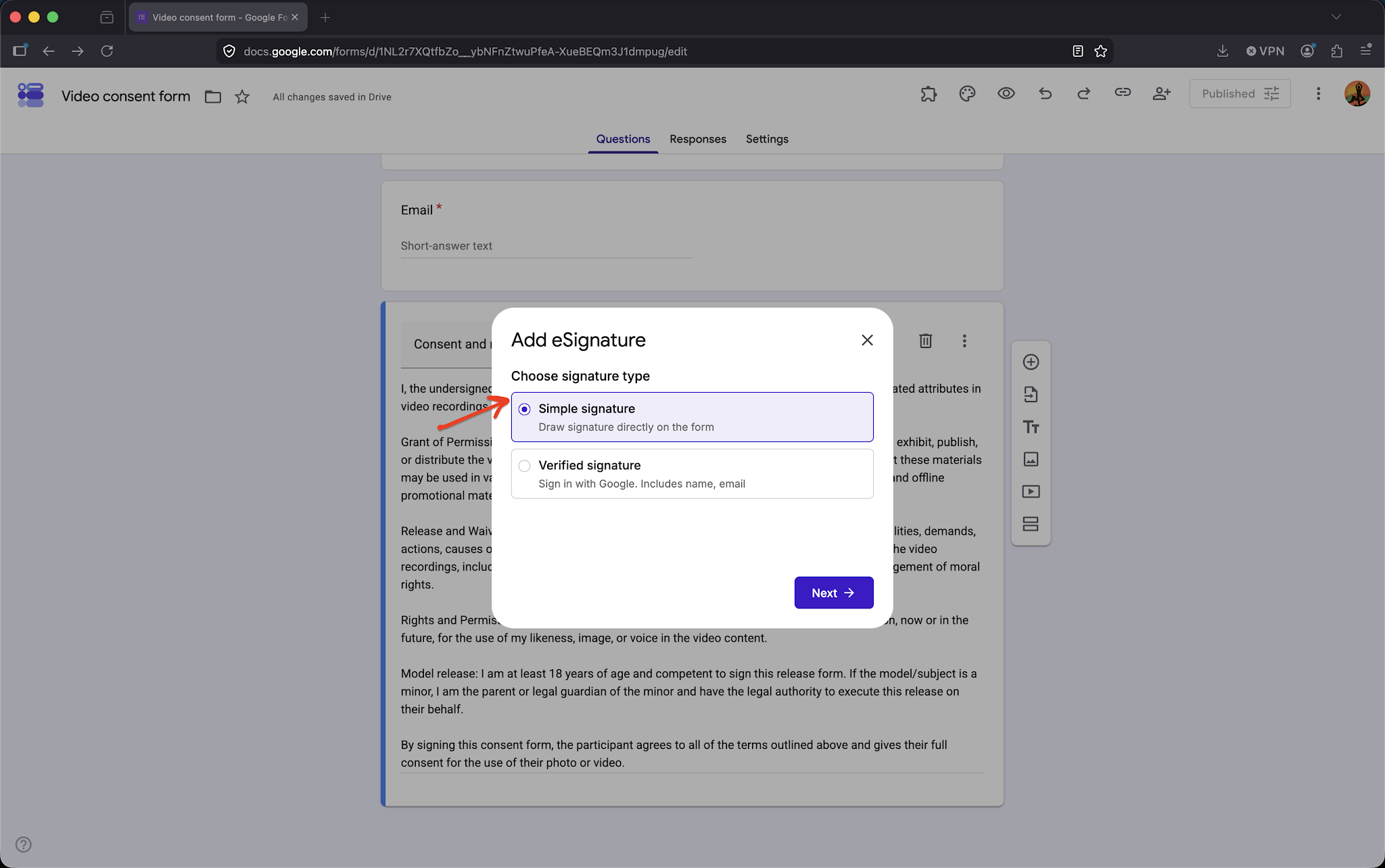The height and width of the screenshot is (868, 1385).
Task: Redo the last change
Action: click(x=1084, y=93)
